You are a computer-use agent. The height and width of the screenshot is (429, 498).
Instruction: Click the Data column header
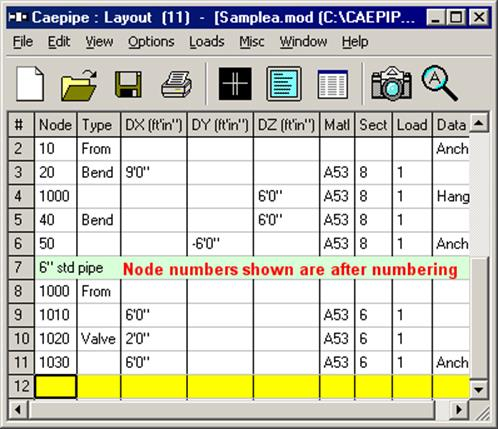(451, 125)
